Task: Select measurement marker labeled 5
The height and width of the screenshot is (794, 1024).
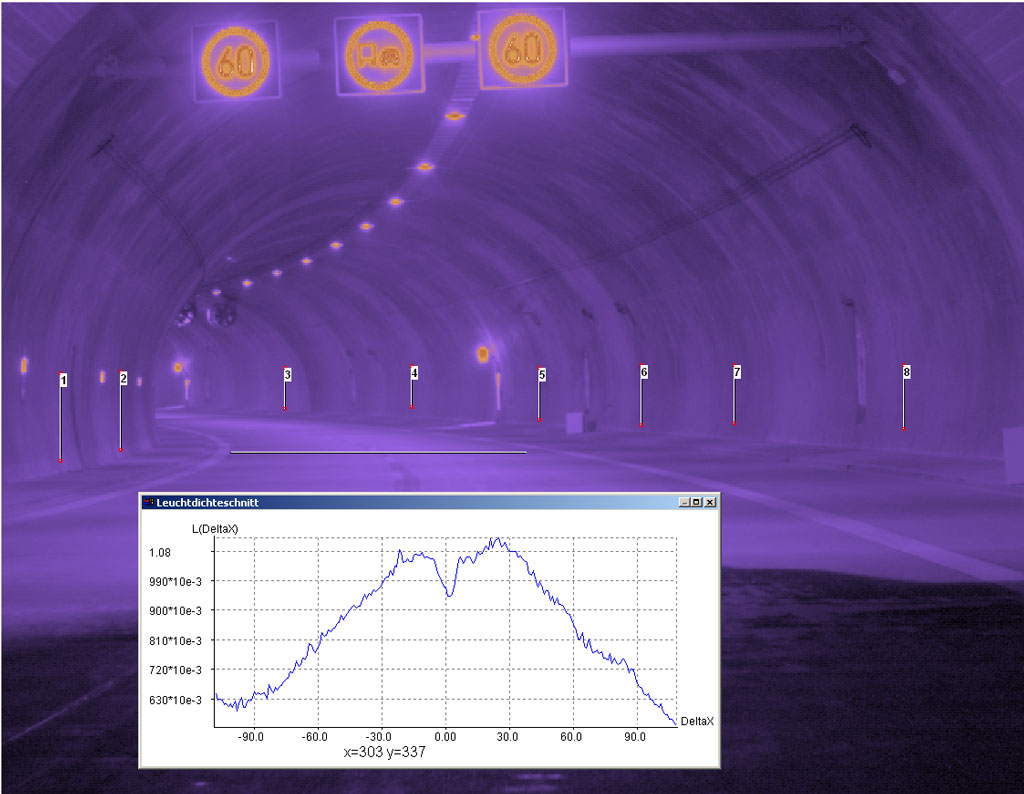Action: pyautogui.click(x=542, y=375)
